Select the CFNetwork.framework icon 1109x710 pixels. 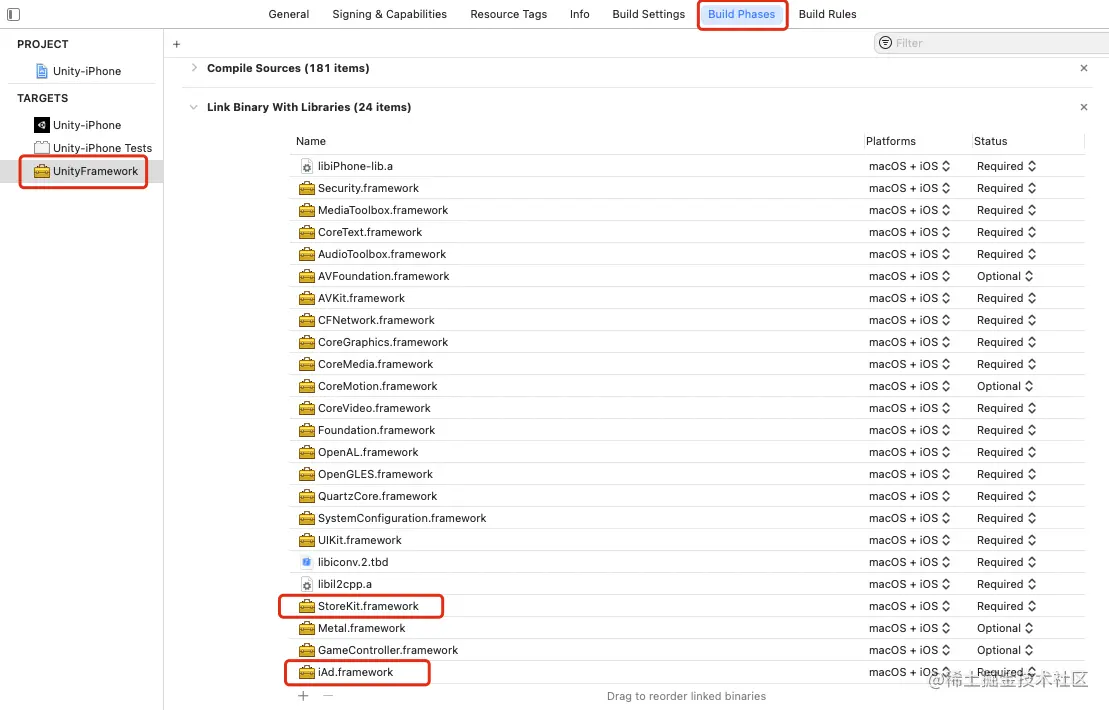(x=306, y=320)
